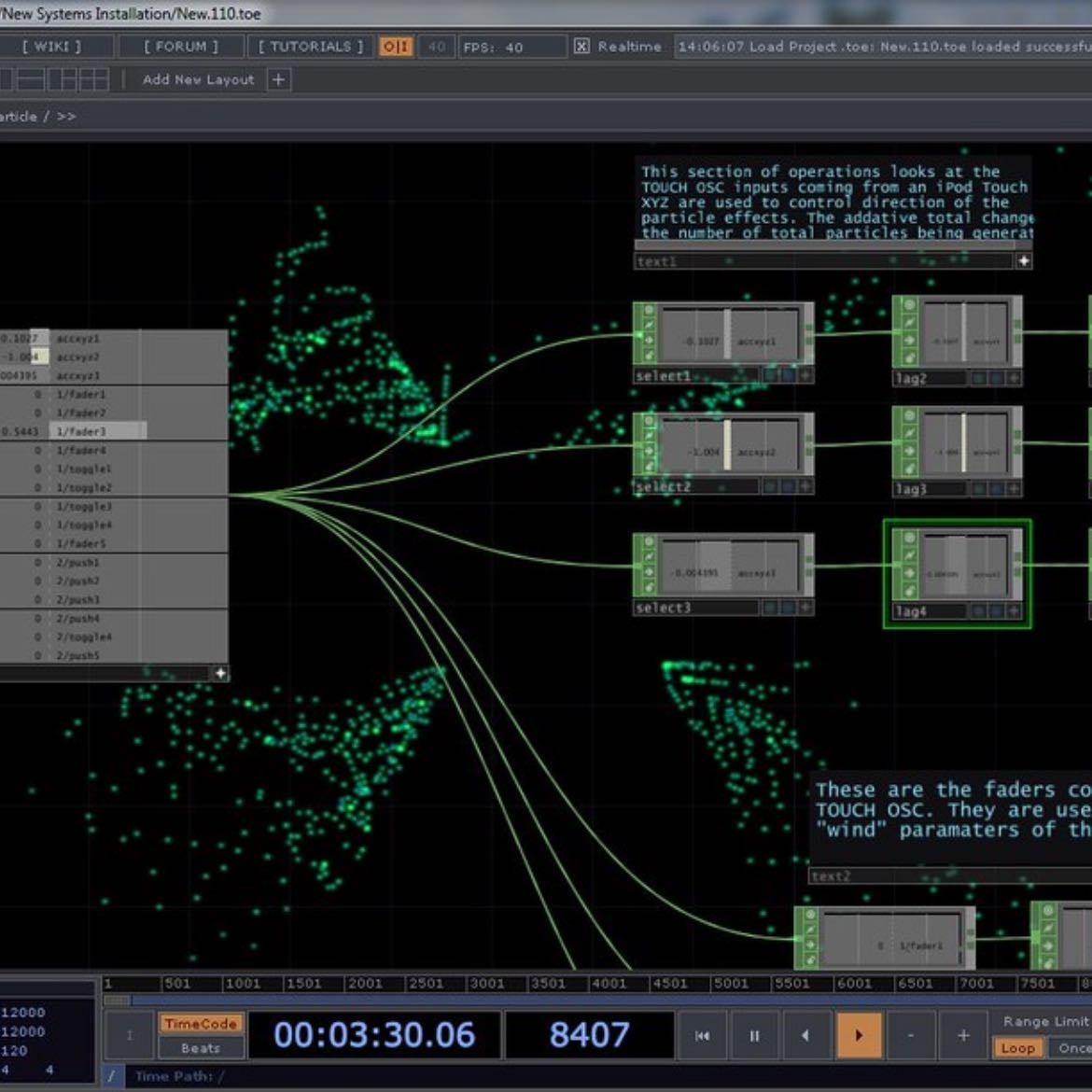Switch time display to Beats
Image resolution: width=1092 pixels, height=1092 pixels.
coord(202,1047)
